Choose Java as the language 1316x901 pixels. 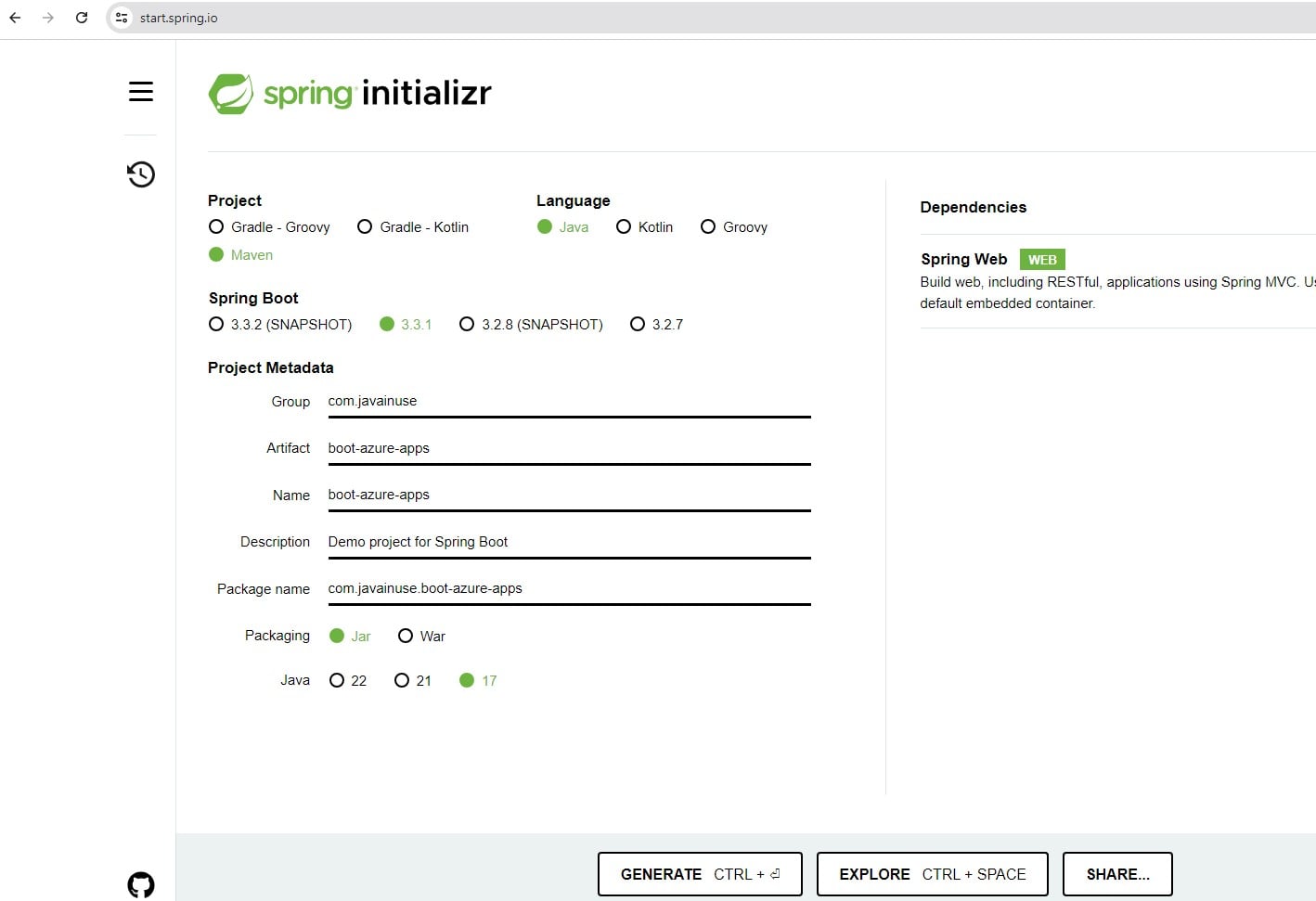562,227
